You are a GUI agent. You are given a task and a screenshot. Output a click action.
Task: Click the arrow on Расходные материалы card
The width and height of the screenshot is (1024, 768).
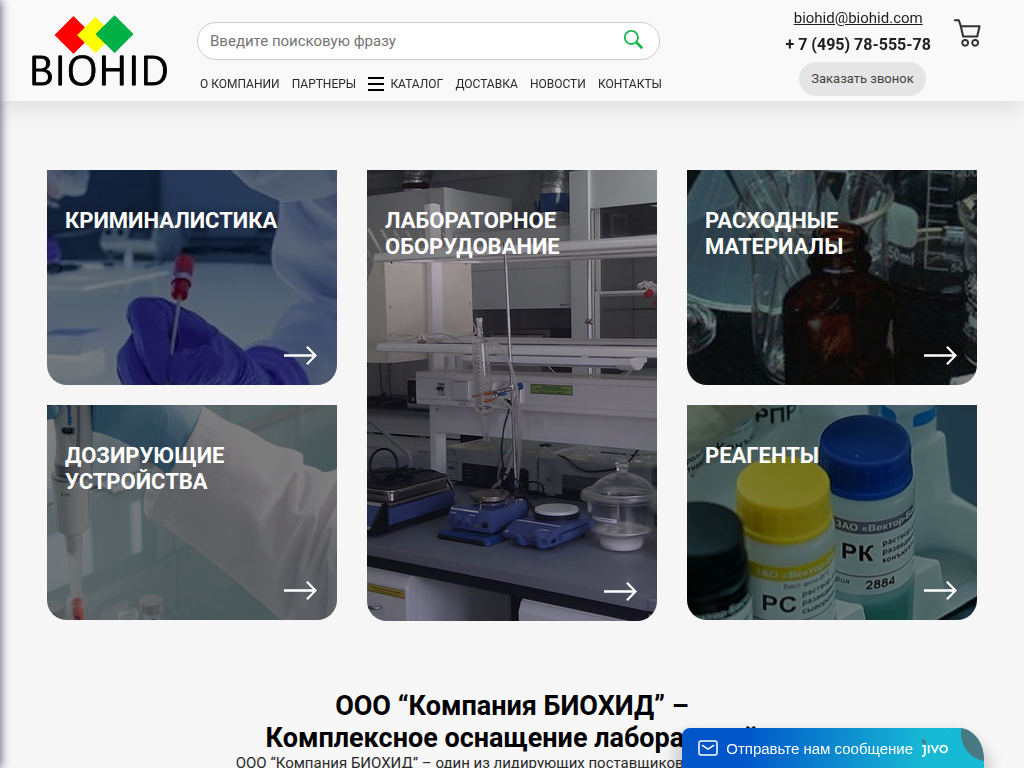pyautogui.click(x=940, y=355)
